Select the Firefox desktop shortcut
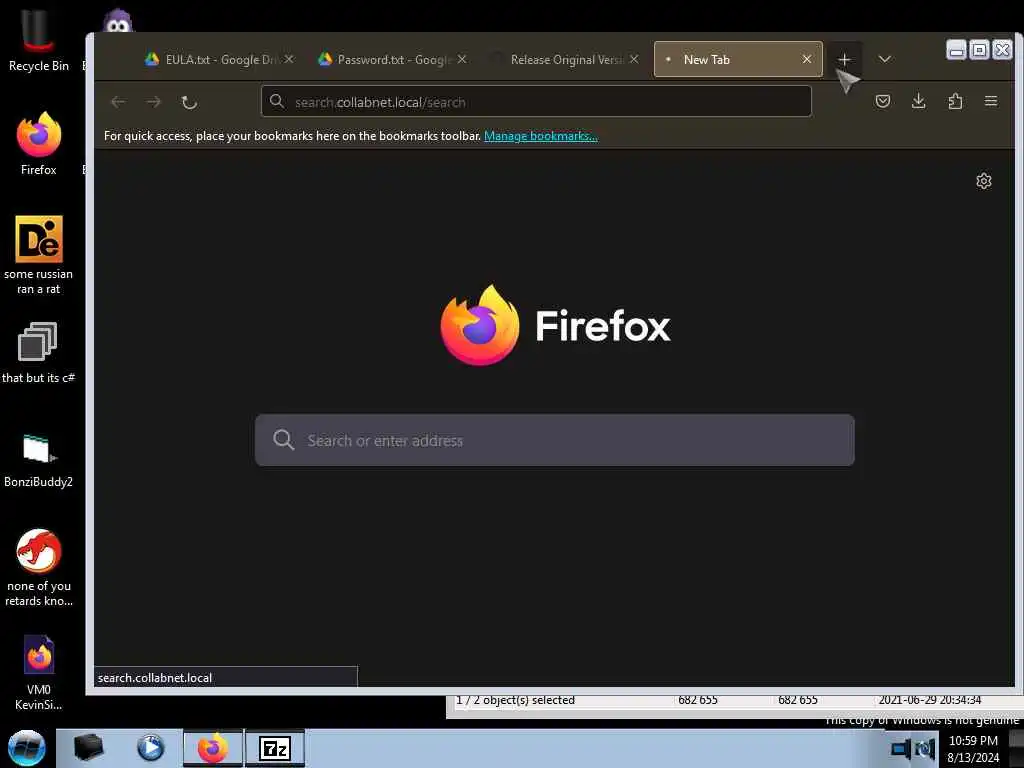The height and width of the screenshot is (768, 1024). [39, 144]
